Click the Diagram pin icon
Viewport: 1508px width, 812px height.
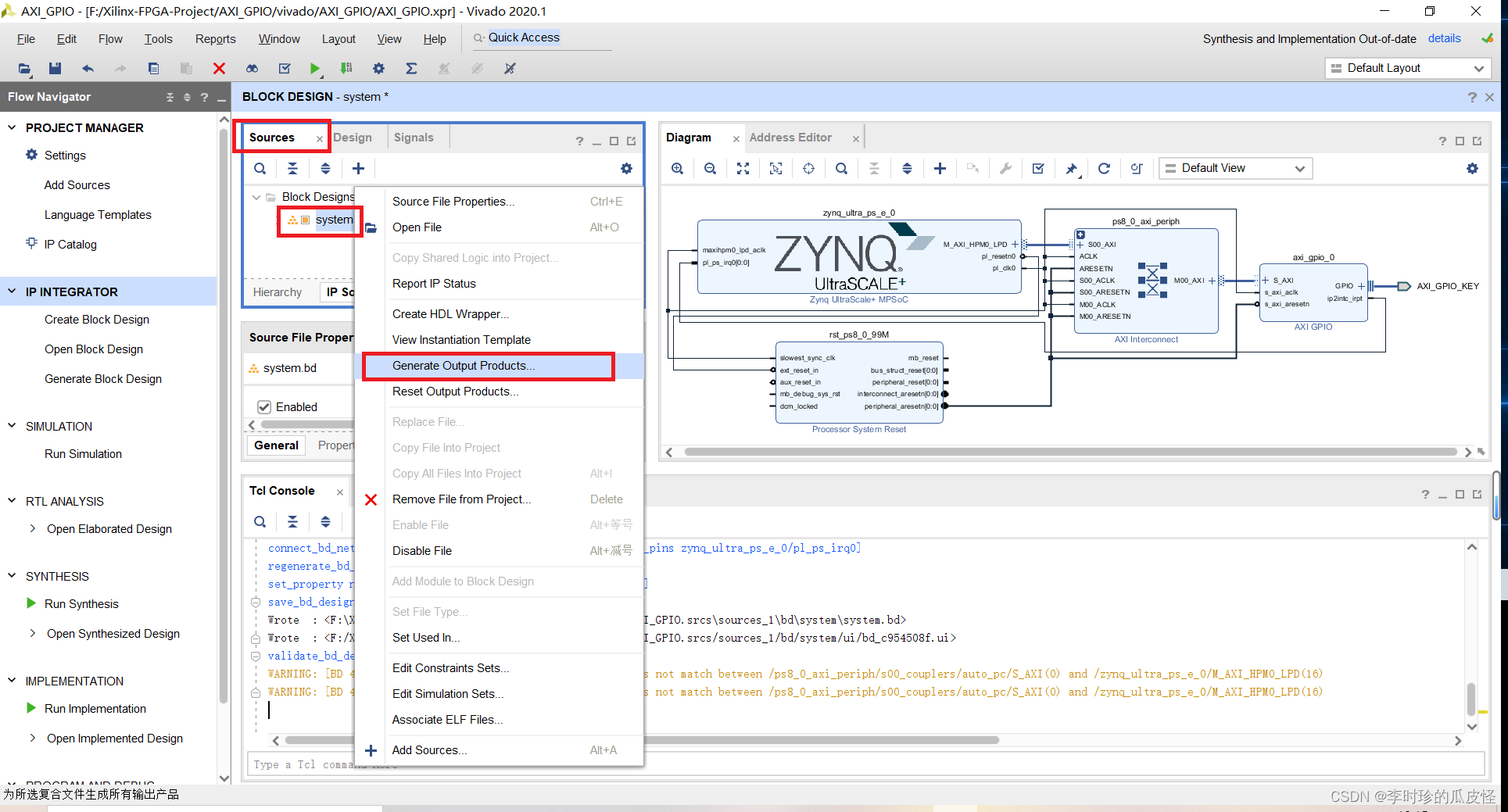[1071, 169]
